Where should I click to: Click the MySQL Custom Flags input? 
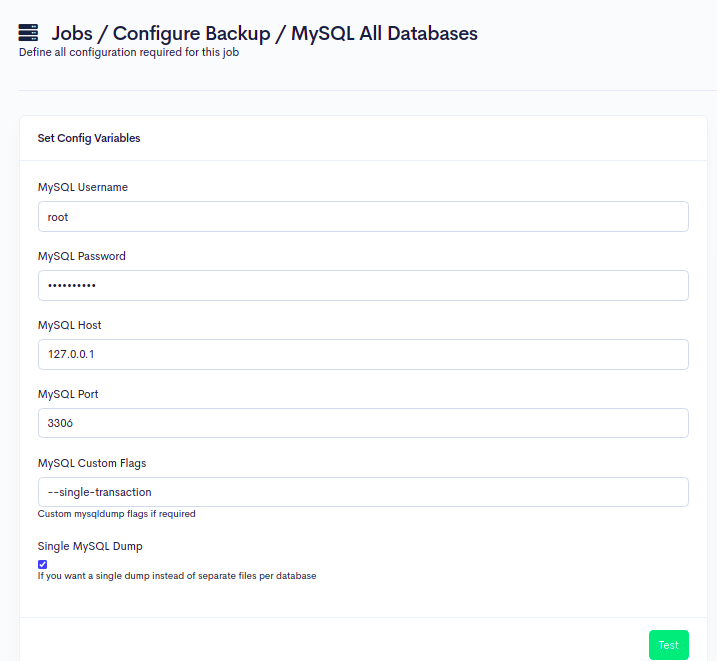pyautogui.click(x=363, y=492)
